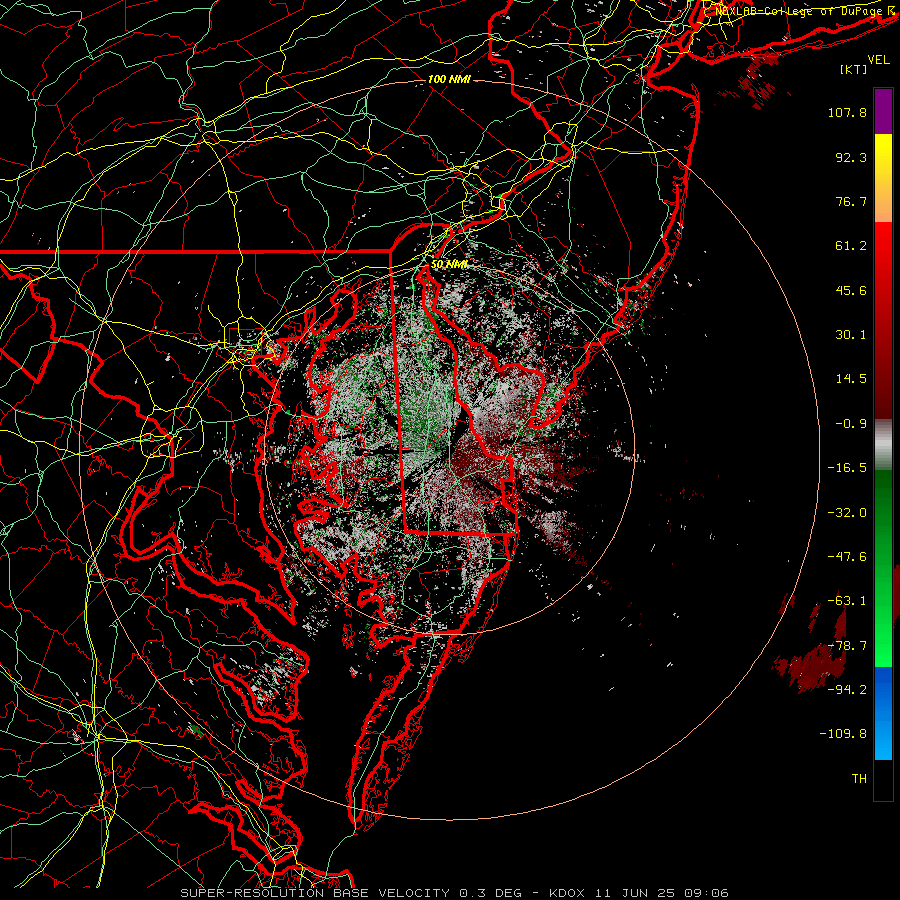Image resolution: width=900 pixels, height=900 pixels.
Task: Click the "TH" label below the scale
Action: [x=859, y=779]
